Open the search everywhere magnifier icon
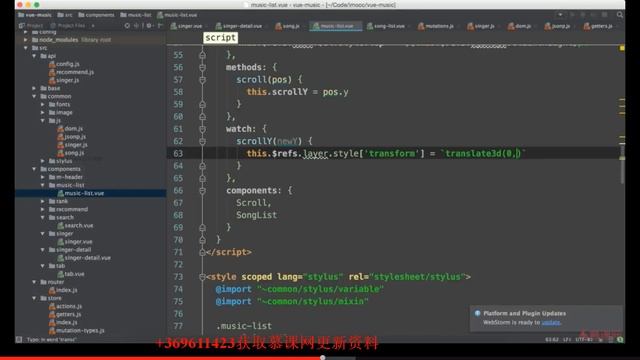 coord(620,15)
